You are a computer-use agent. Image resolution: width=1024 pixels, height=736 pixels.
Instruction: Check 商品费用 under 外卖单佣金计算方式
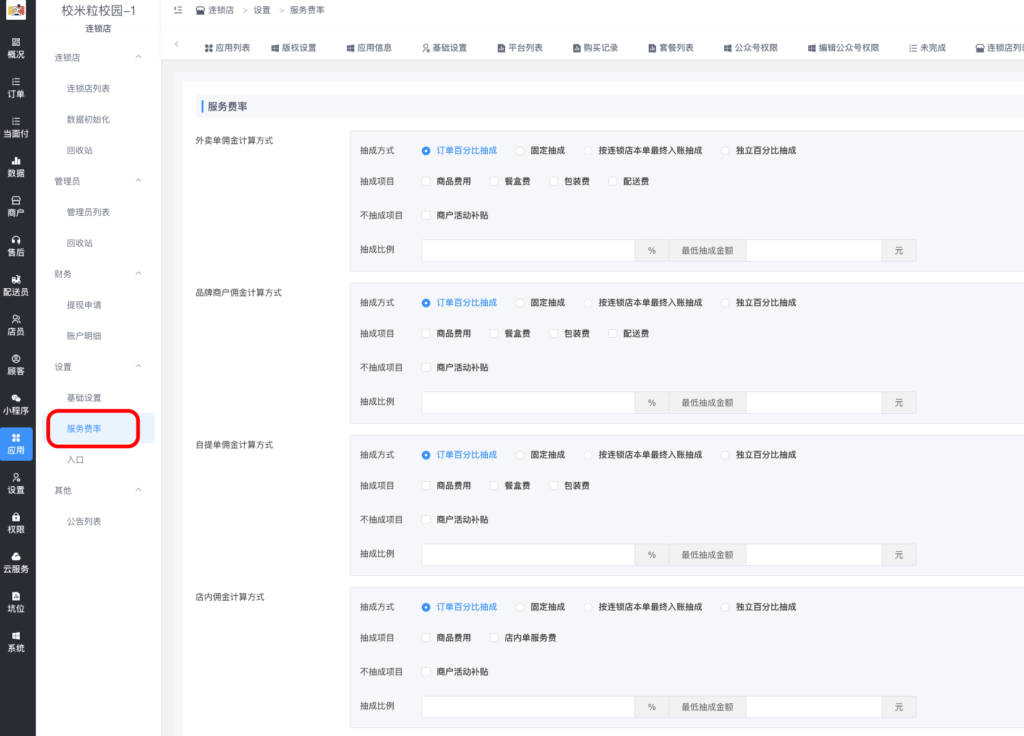coord(427,182)
